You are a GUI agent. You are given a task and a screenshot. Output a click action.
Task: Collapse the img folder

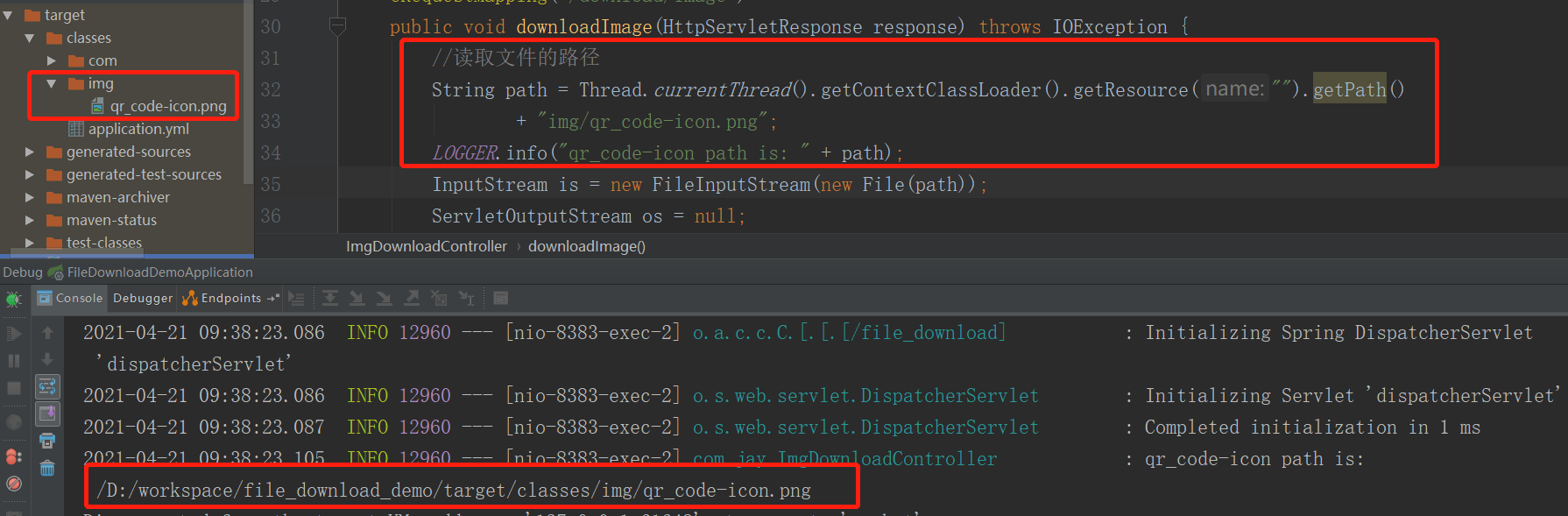[52, 83]
